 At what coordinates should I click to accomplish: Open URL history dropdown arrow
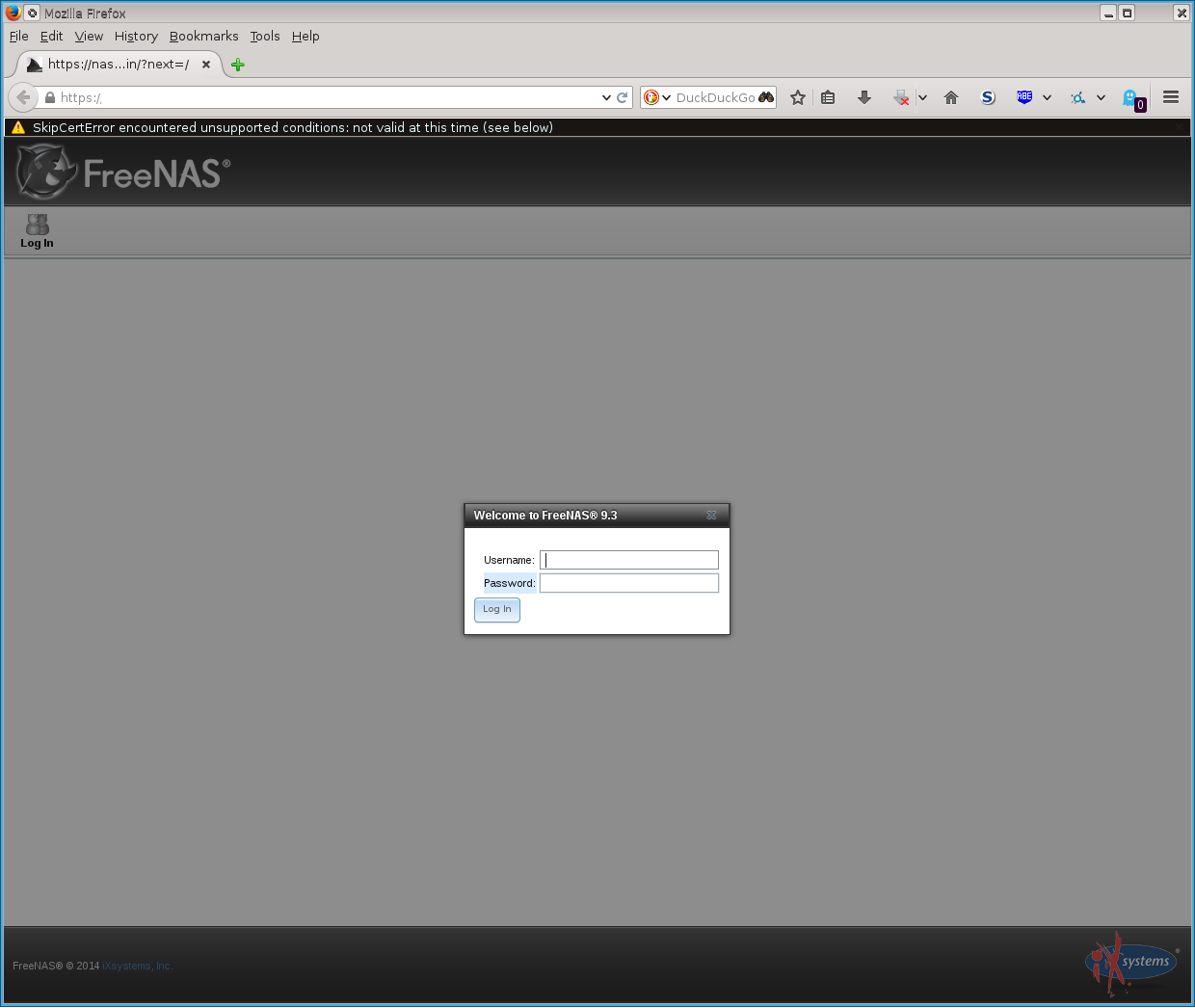click(x=606, y=97)
